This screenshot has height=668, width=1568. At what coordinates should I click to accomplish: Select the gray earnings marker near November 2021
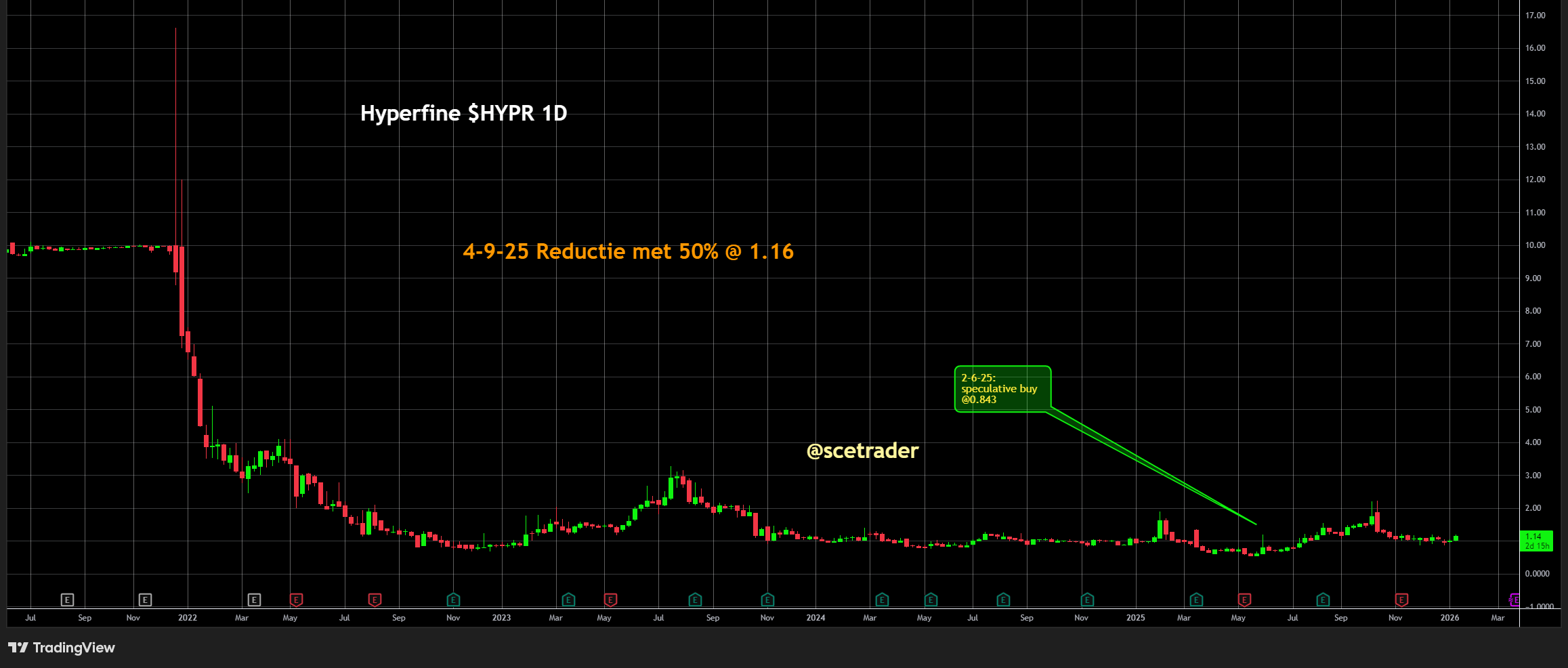point(145,600)
